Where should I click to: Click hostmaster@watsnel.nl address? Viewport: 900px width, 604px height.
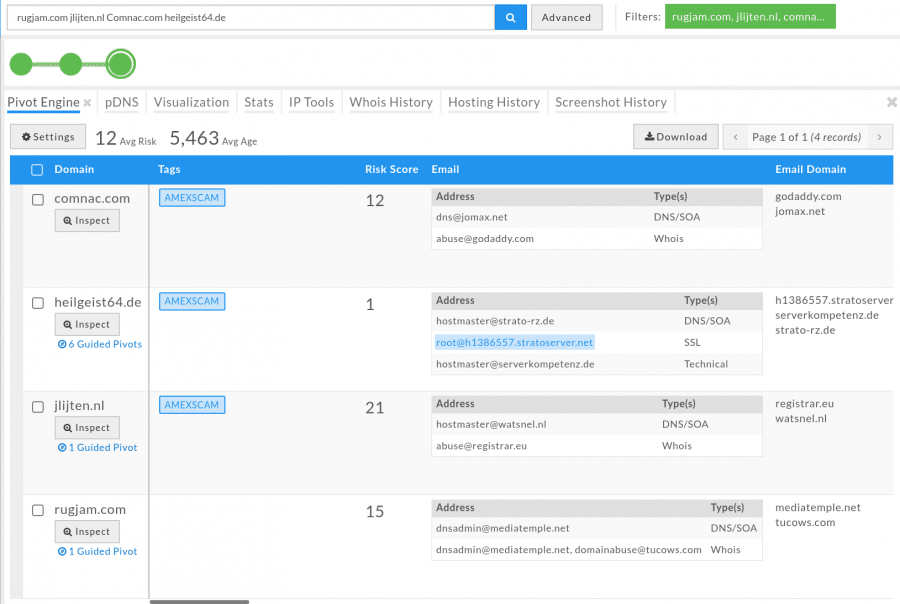pyautogui.click(x=491, y=424)
